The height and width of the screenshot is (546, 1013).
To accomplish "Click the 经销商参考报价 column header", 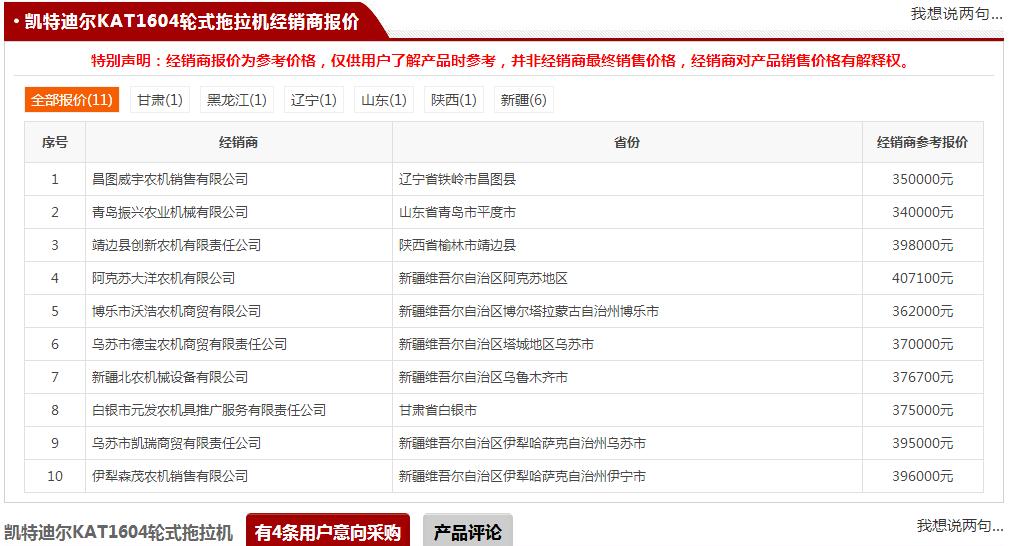I will point(923,142).
